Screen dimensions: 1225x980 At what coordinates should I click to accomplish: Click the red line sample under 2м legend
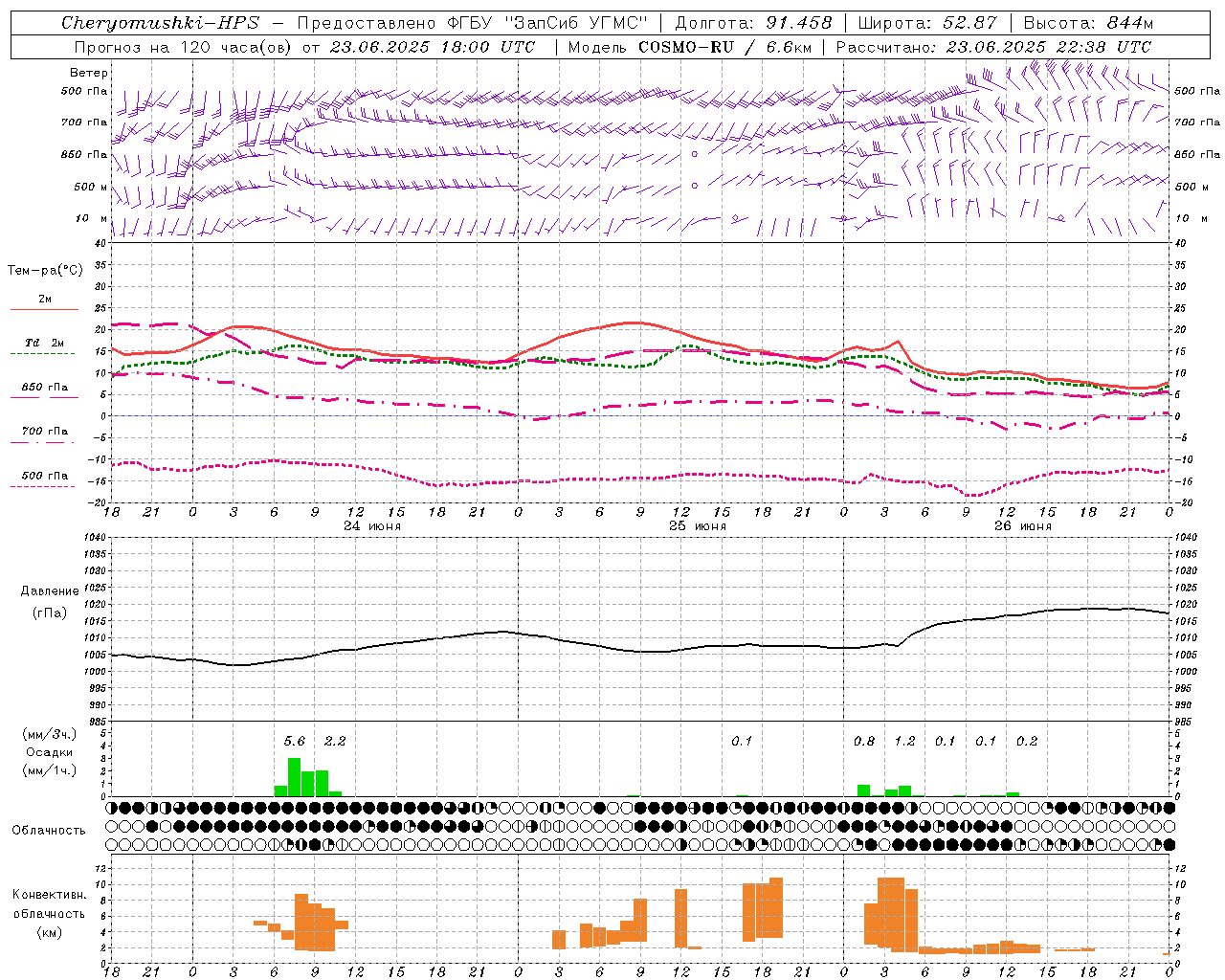pos(45,309)
